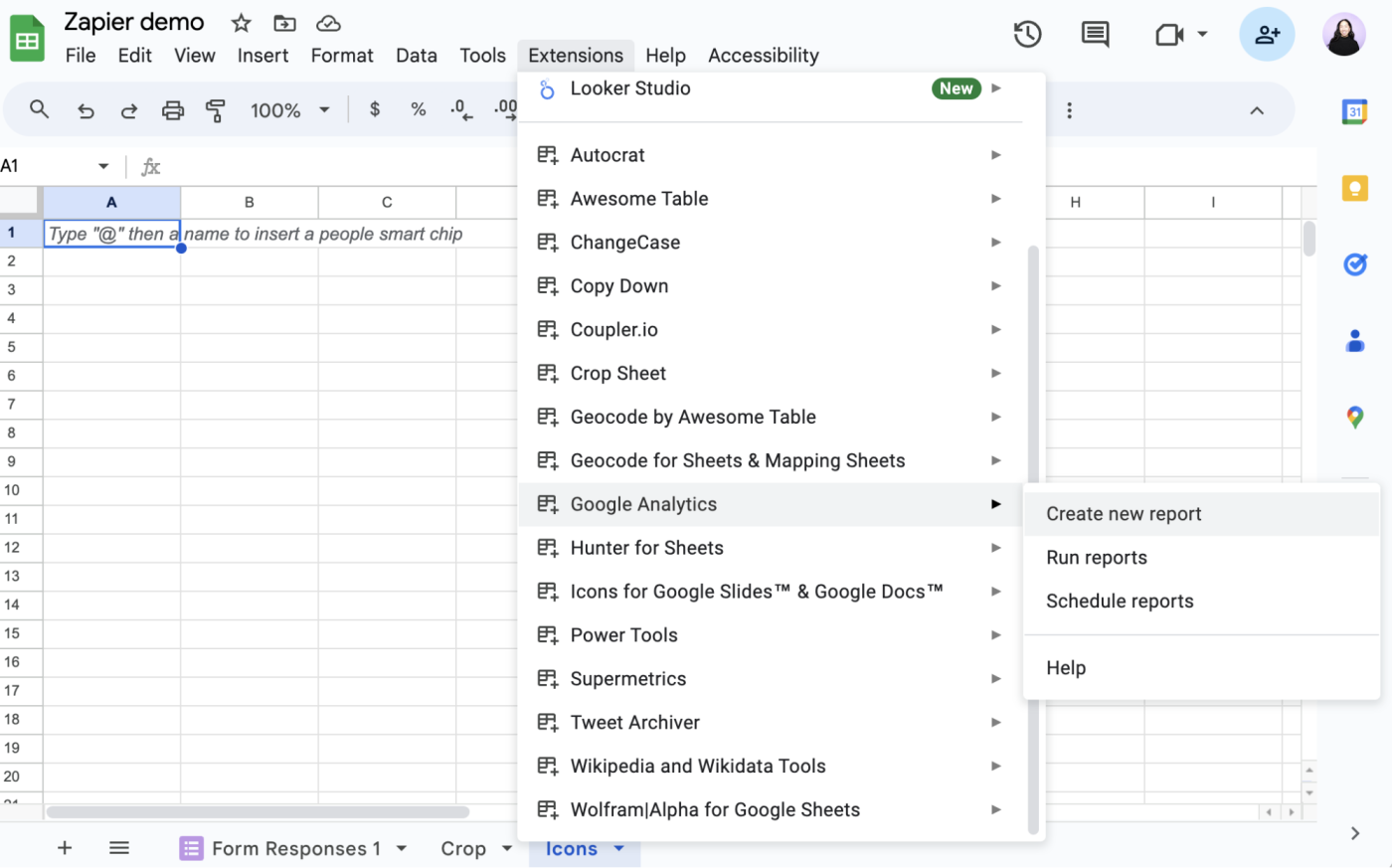Expand the Looker Studio submenu
The image size is (1392, 868).
[x=995, y=87]
